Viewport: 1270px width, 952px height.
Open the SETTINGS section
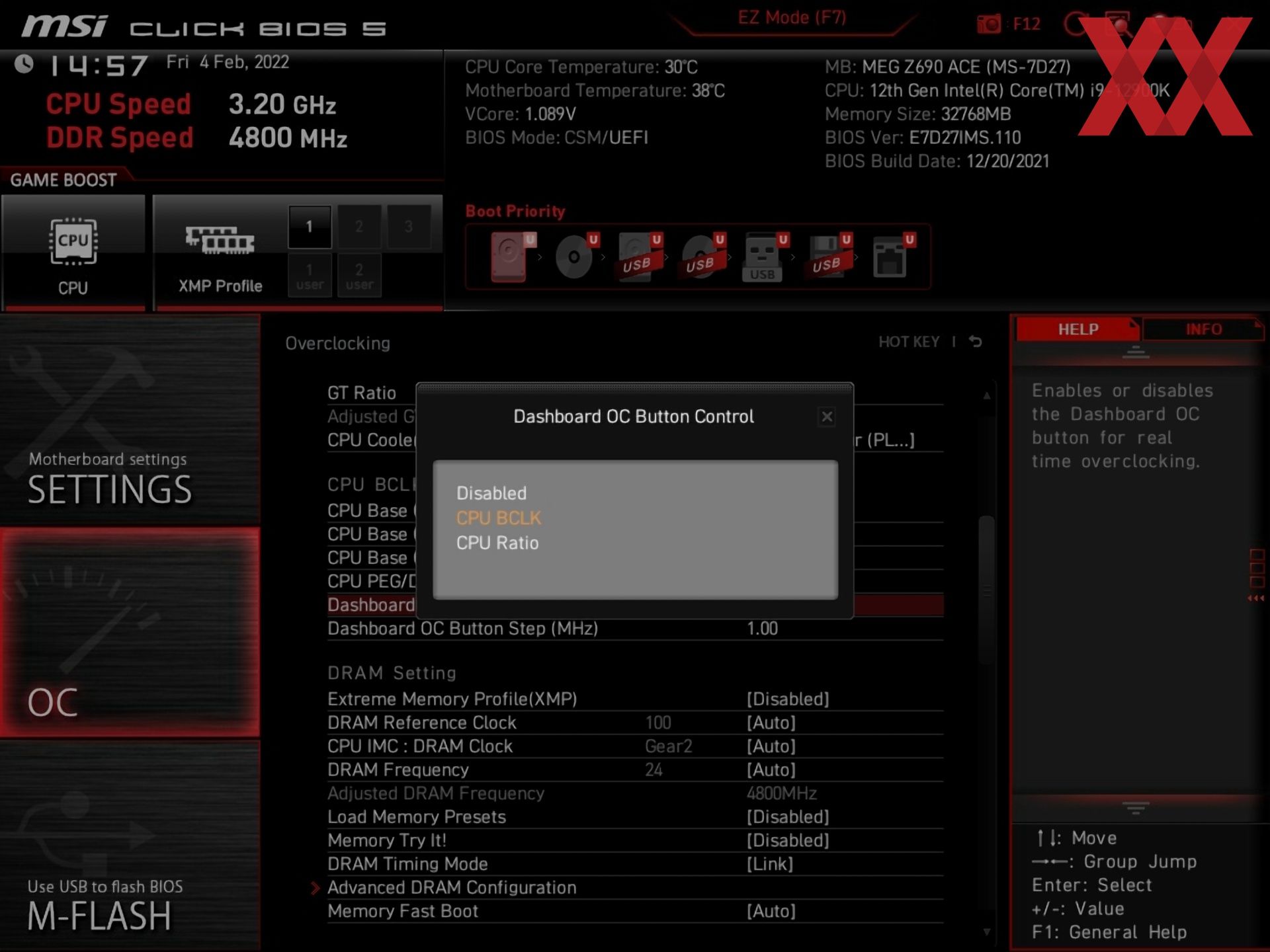[x=130, y=420]
